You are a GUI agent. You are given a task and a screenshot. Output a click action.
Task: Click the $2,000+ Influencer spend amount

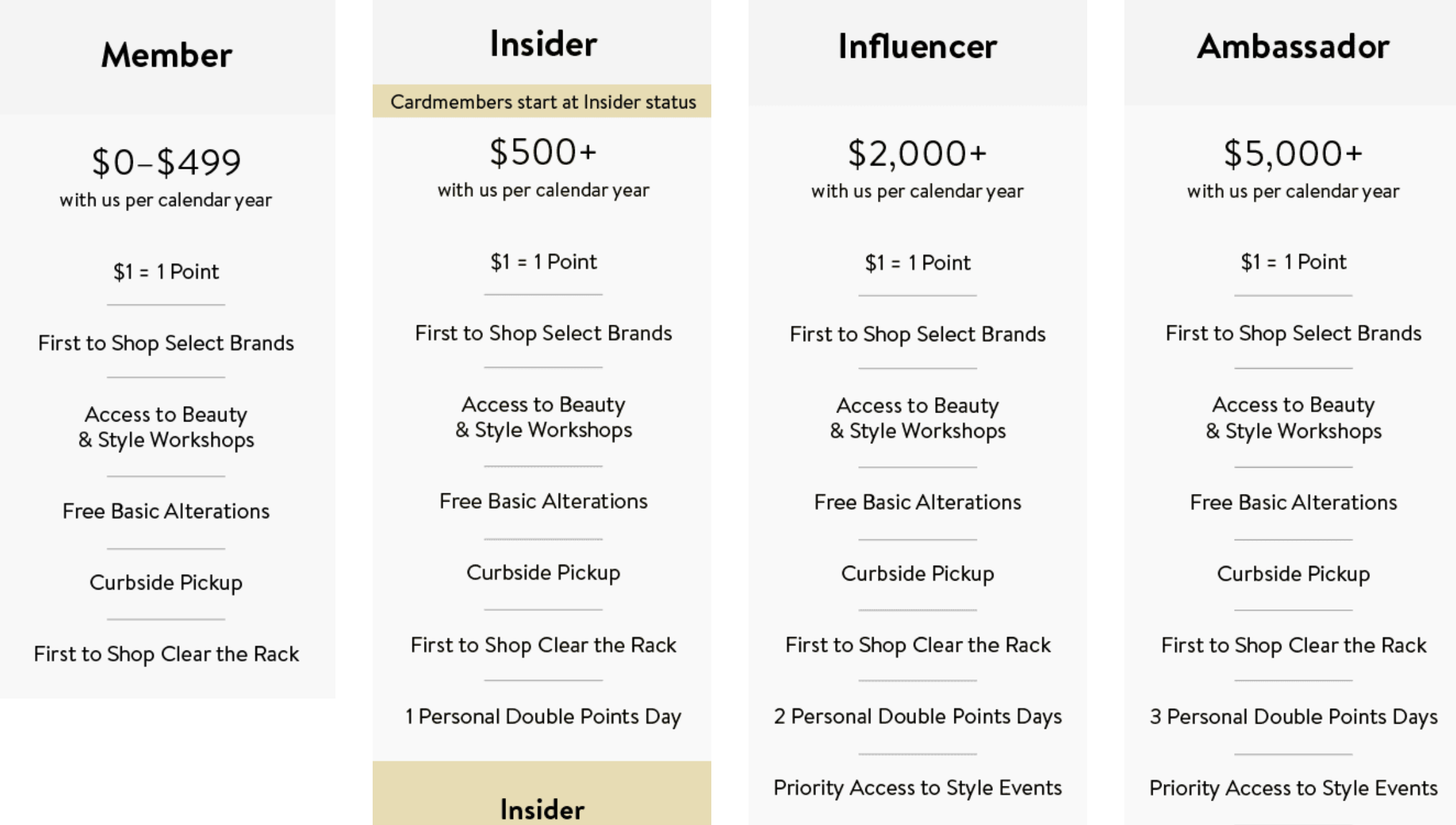coord(917,154)
